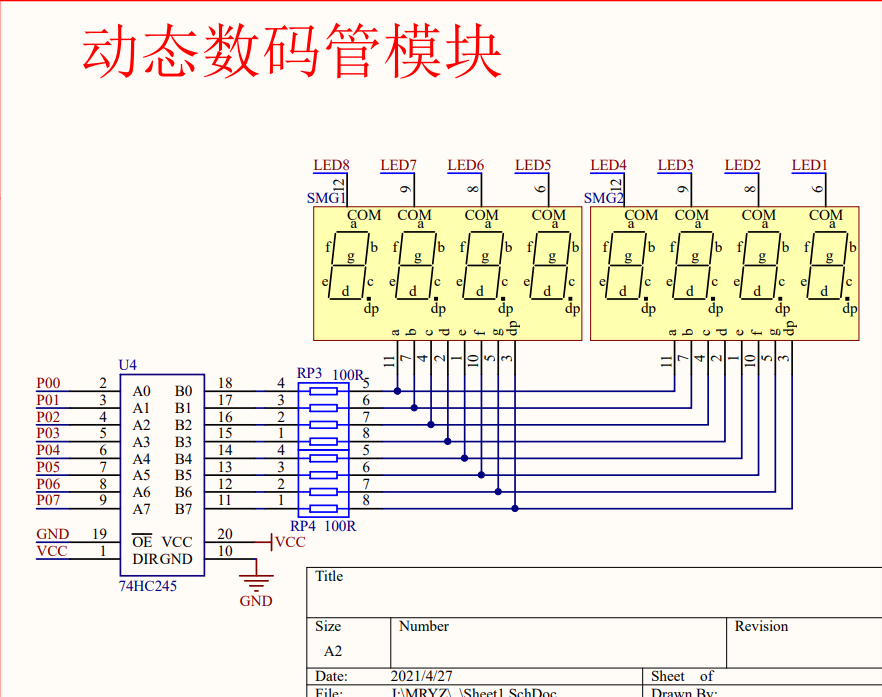Click the LED1 net label
The height and width of the screenshot is (697, 882).
point(809,165)
